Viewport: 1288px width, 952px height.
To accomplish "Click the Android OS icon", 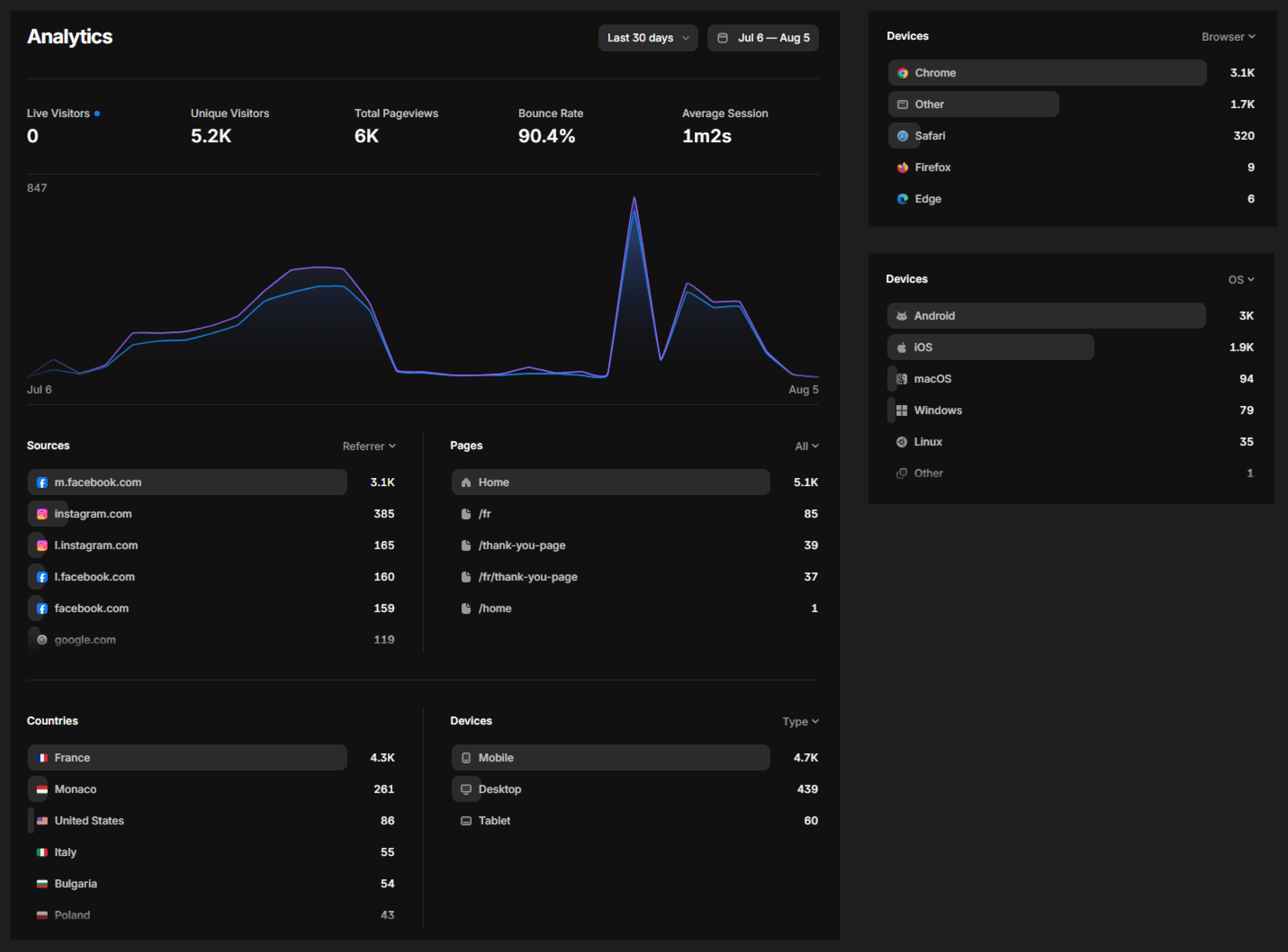I will click(901, 316).
